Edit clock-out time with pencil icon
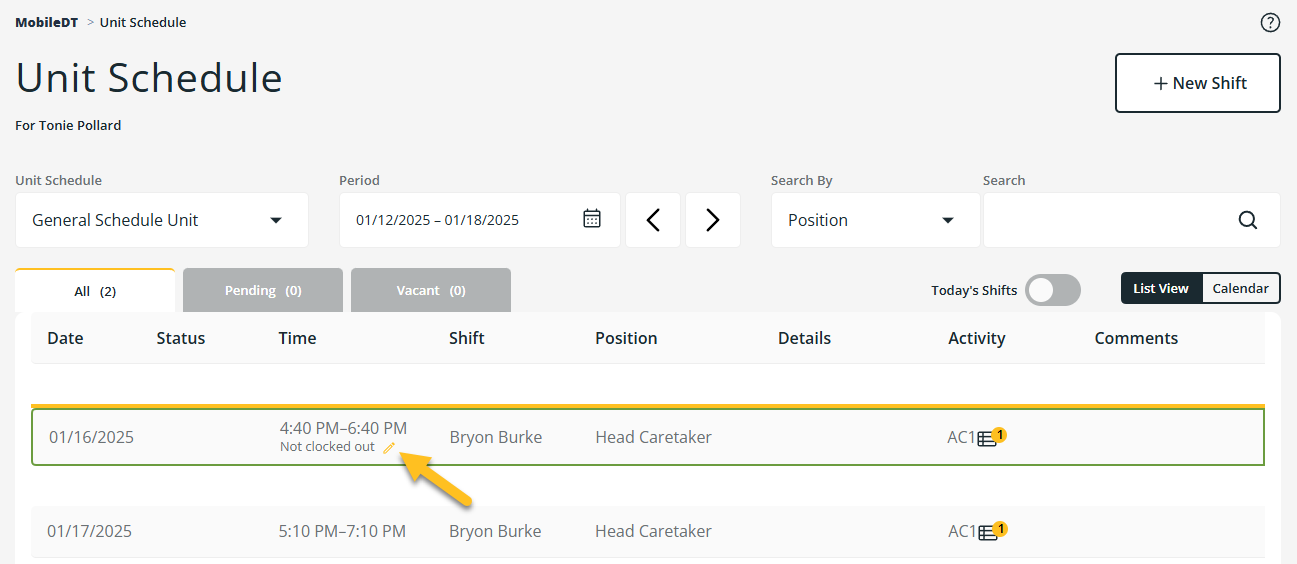Image resolution: width=1297 pixels, height=564 pixels. (x=389, y=448)
